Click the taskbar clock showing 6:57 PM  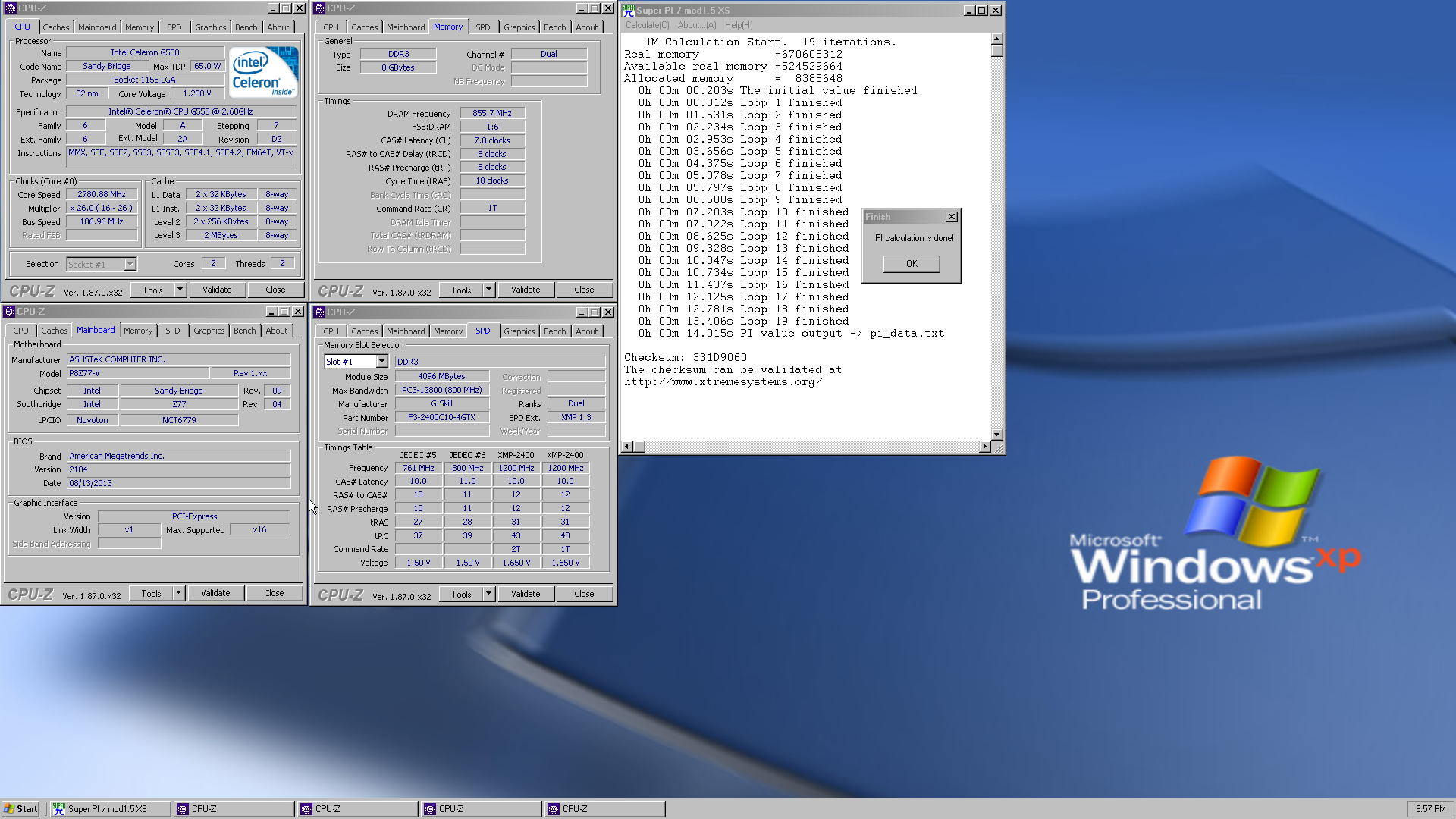[1430, 809]
